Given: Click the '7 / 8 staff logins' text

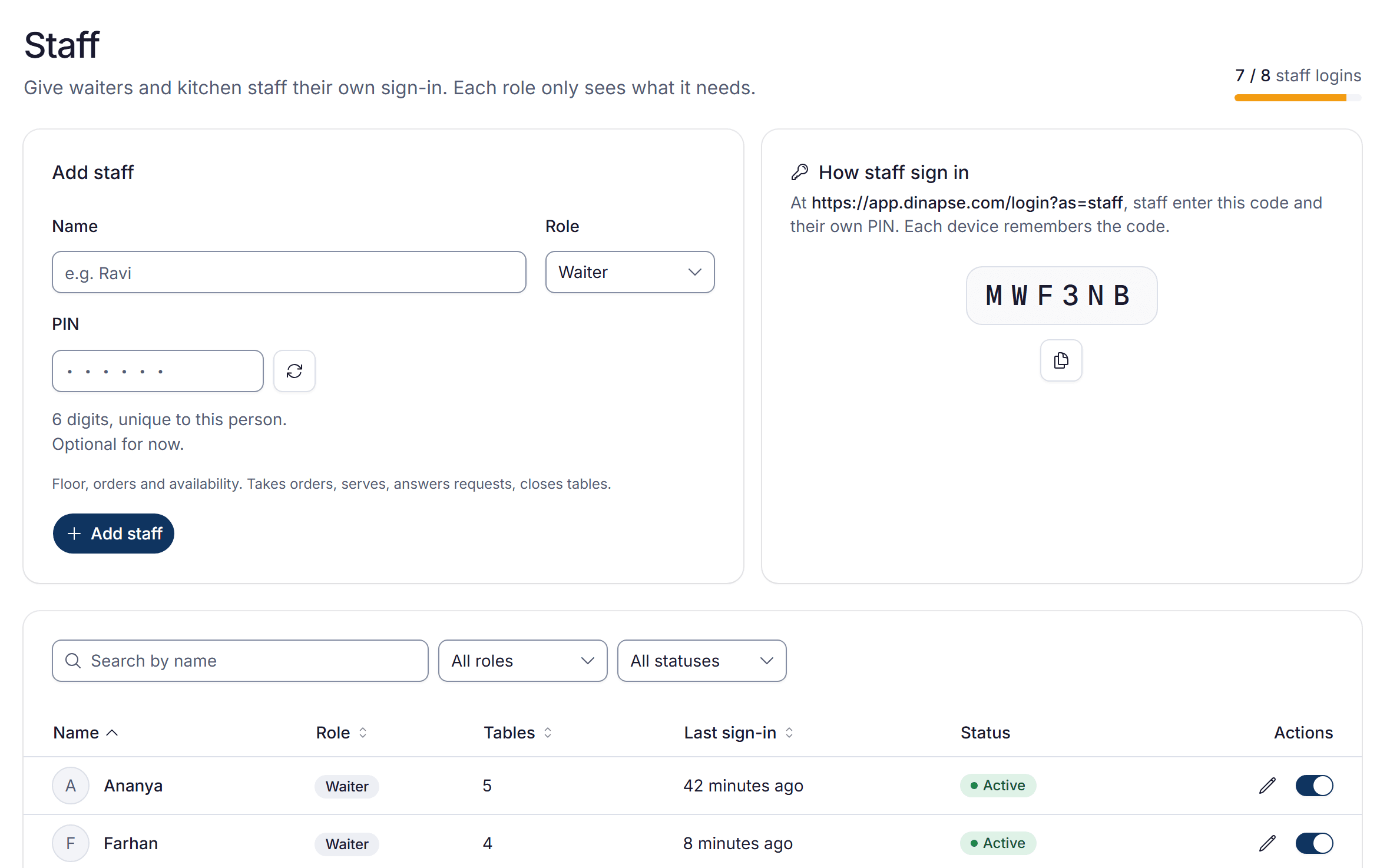Looking at the screenshot, I should (x=1298, y=75).
